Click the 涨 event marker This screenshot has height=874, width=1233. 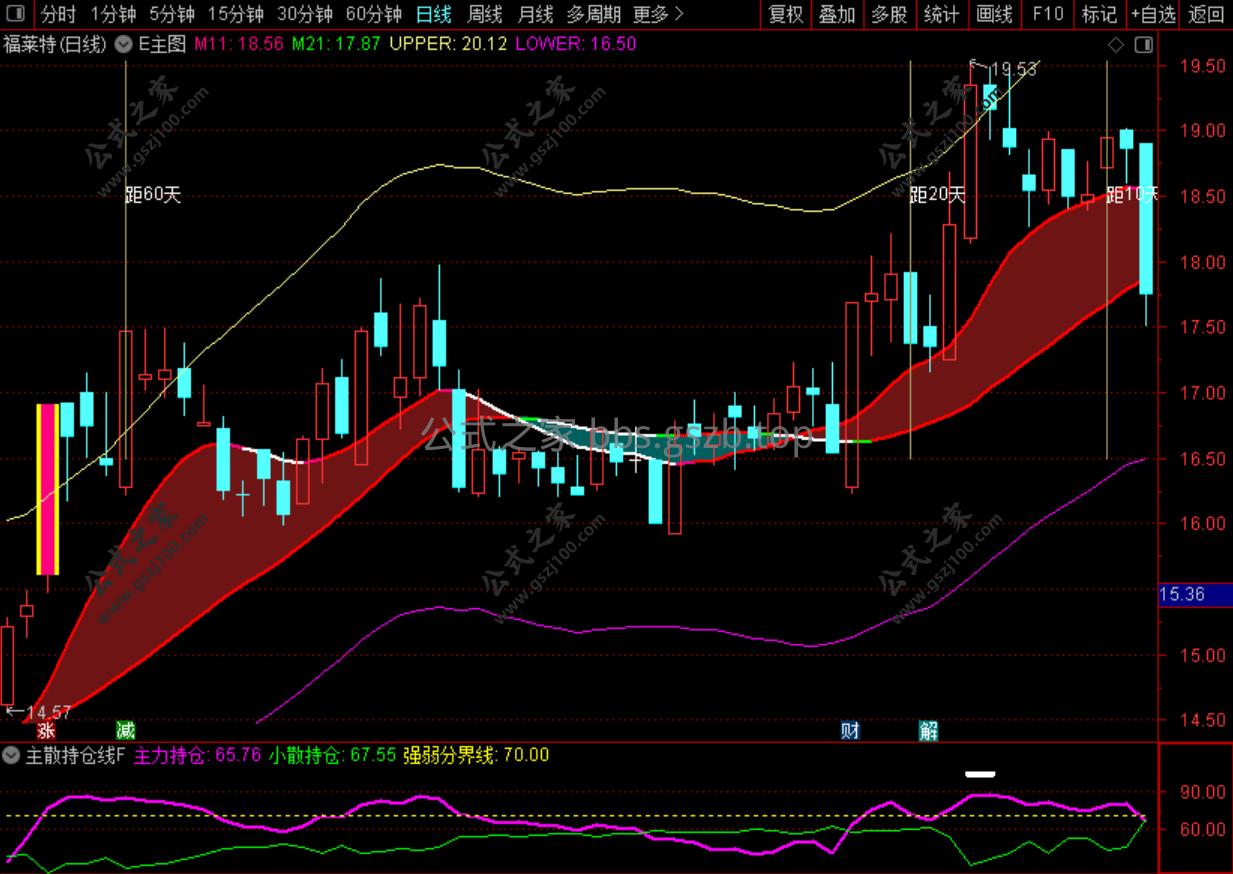pyautogui.click(x=47, y=731)
